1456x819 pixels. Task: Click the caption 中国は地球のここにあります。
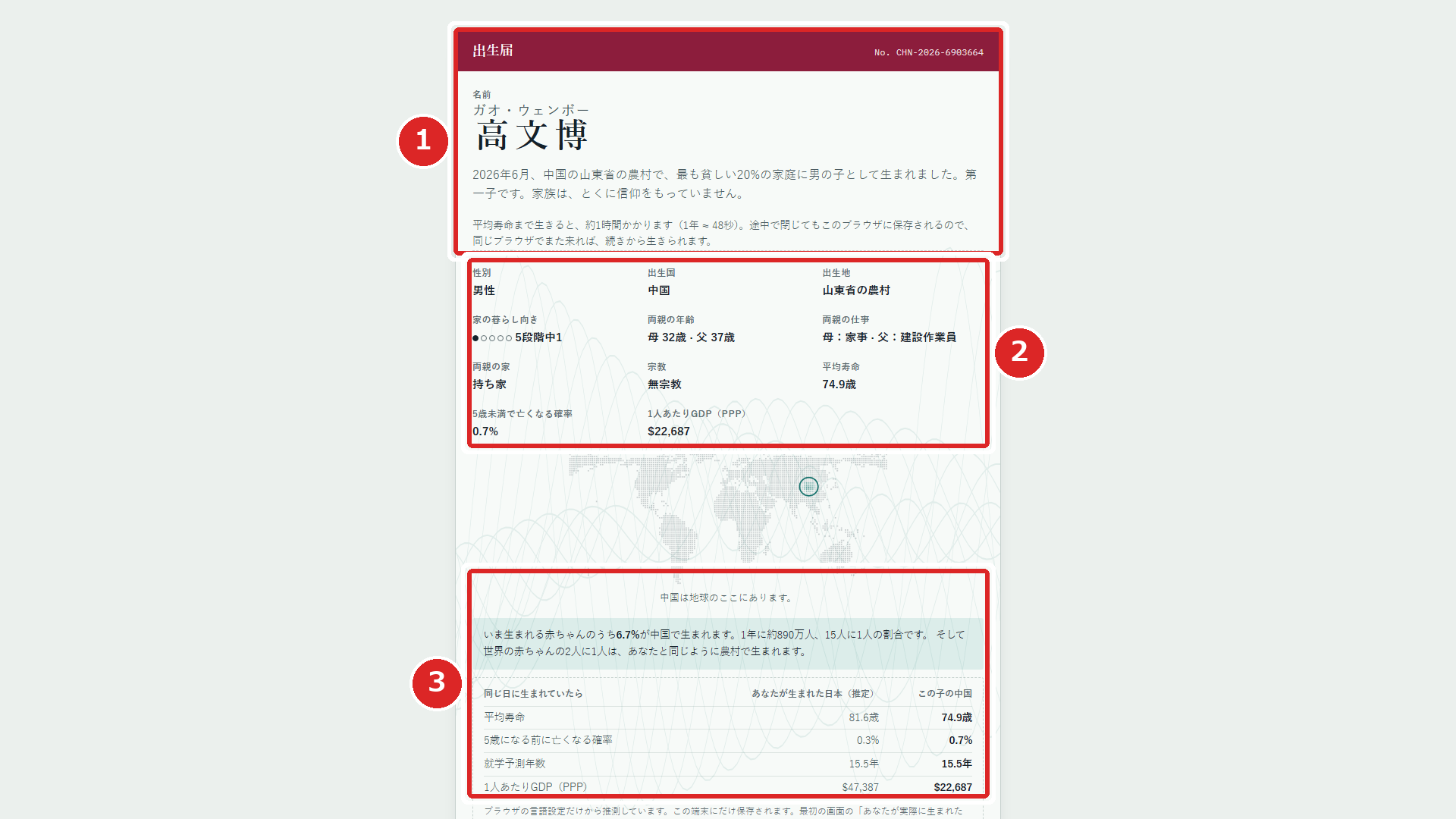(728, 598)
